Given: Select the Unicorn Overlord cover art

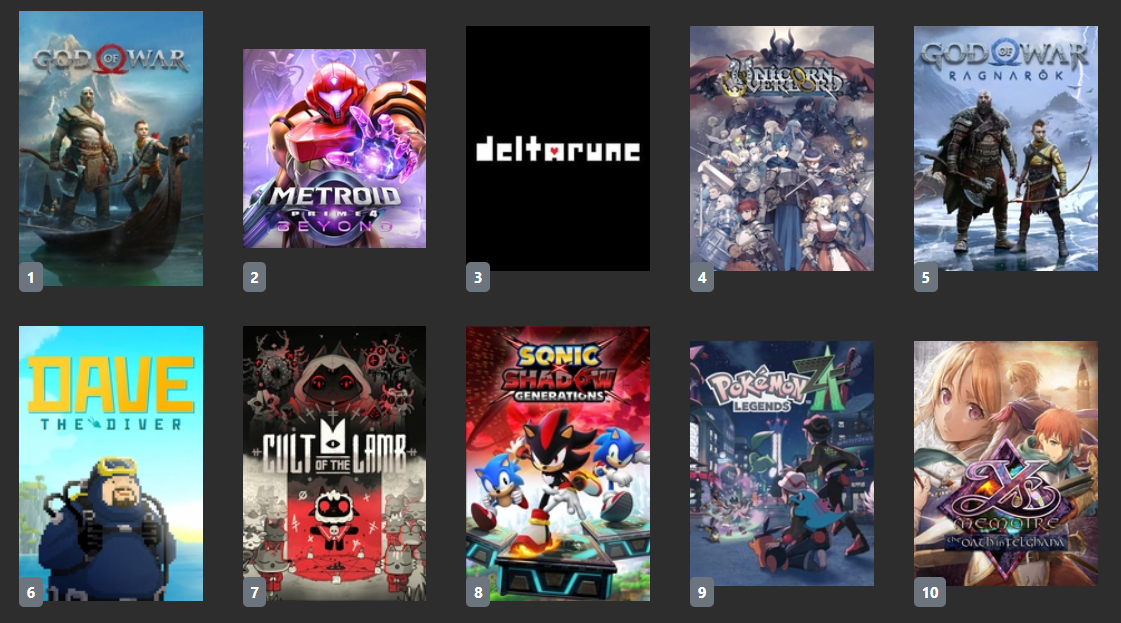Looking at the screenshot, I should pyautogui.click(x=781, y=148).
